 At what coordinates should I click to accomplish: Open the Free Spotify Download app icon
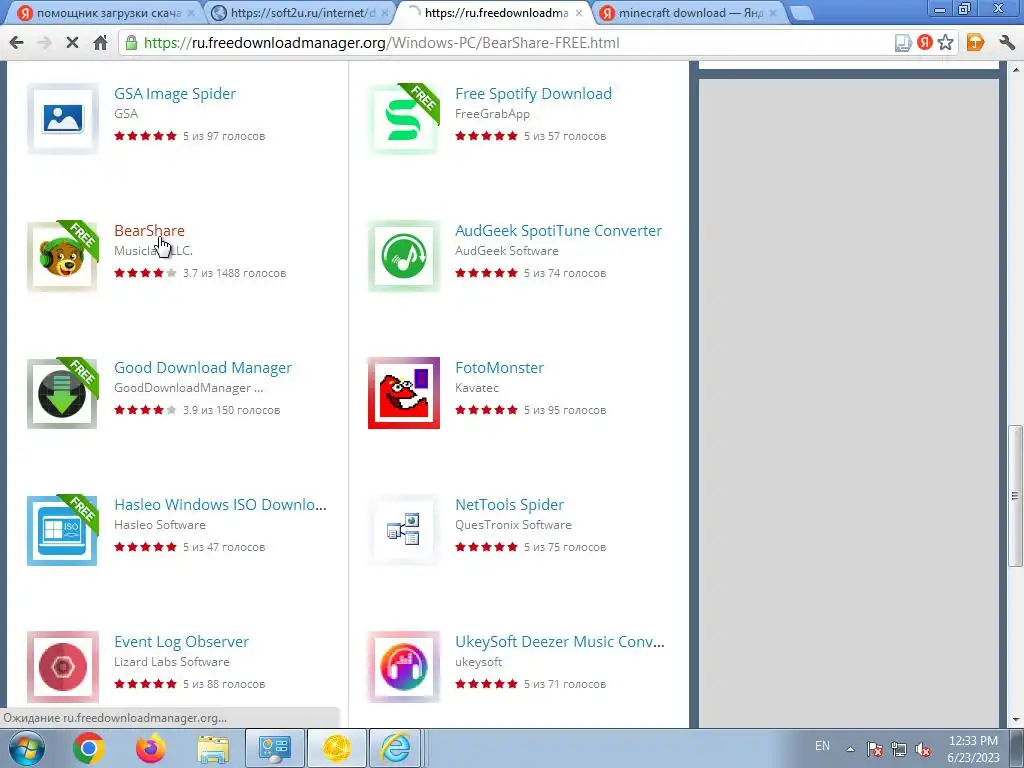(x=404, y=118)
